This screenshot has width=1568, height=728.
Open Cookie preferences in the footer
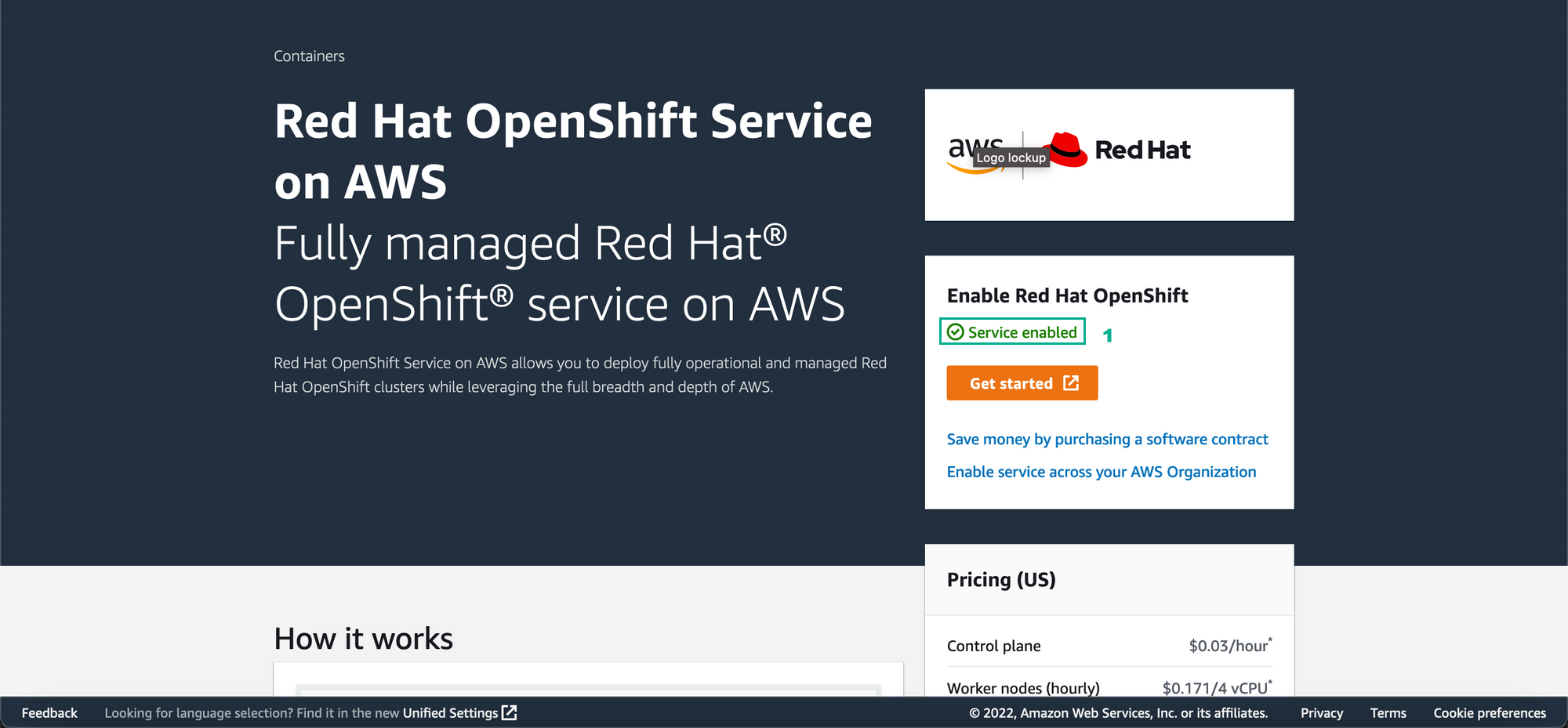coord(1490,713)
